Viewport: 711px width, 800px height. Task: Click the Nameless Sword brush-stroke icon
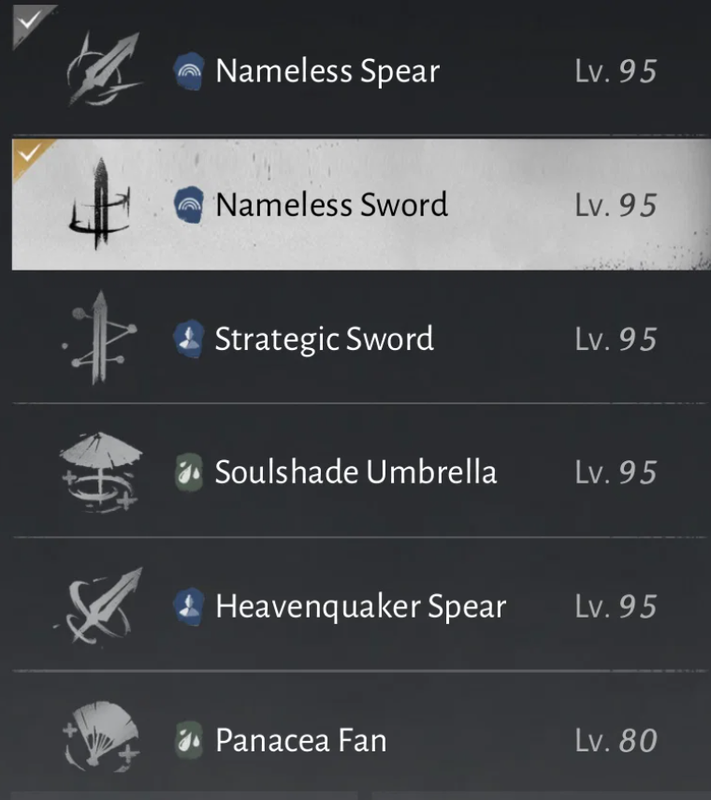coord(100,204)
